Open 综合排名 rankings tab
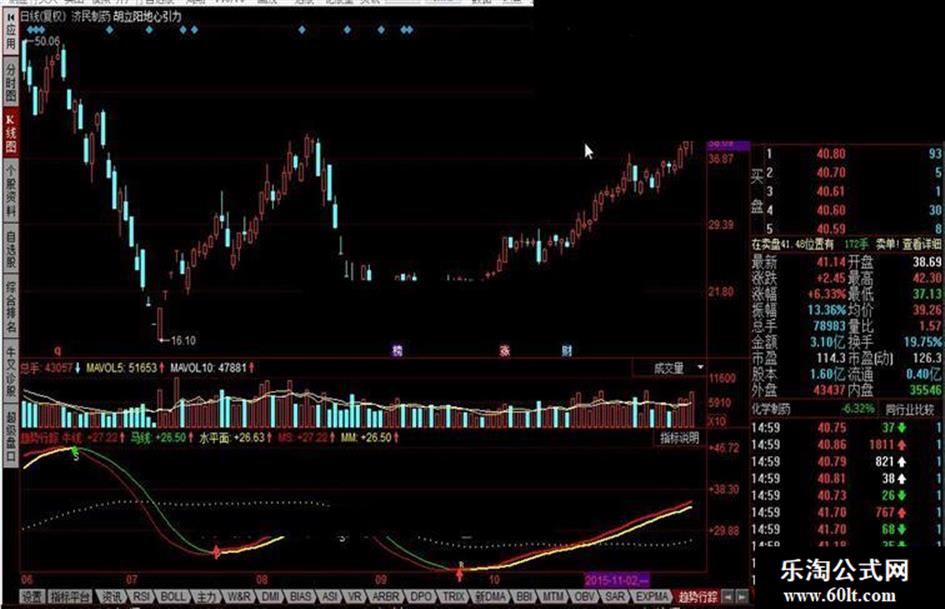Screen dimensions: 945x609 click(x=11, y=306)
